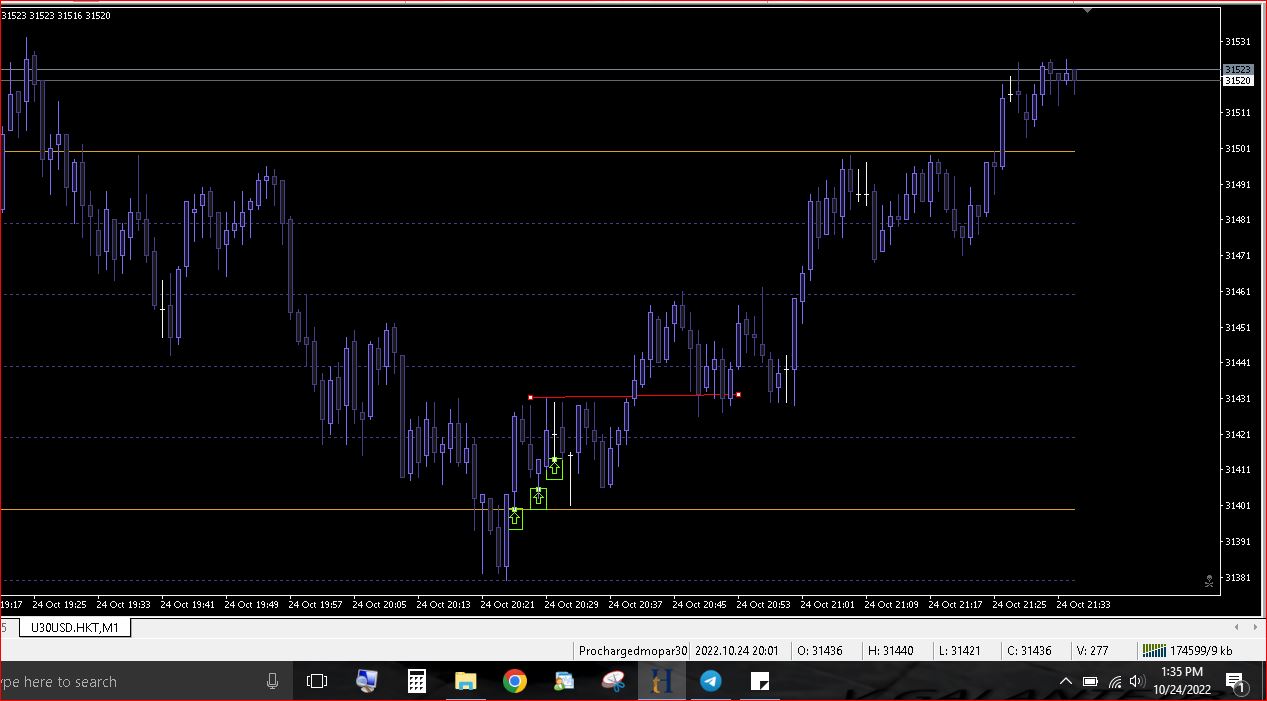Viewport: 1267px width, 701px height.
Task: Click the current price label 31520
Action: [x=1237, y=81]
